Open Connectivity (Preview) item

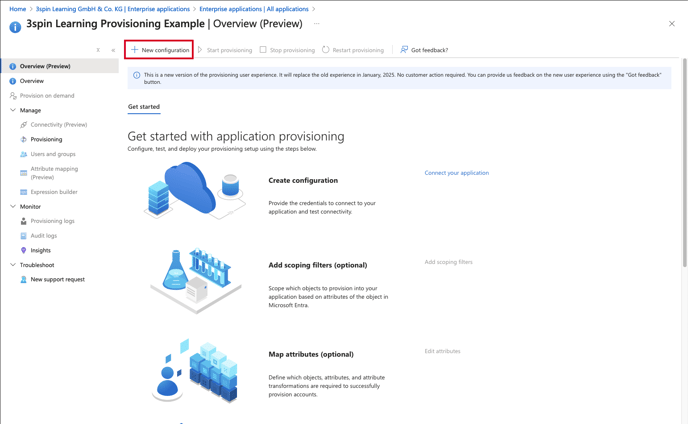[59, 125]
